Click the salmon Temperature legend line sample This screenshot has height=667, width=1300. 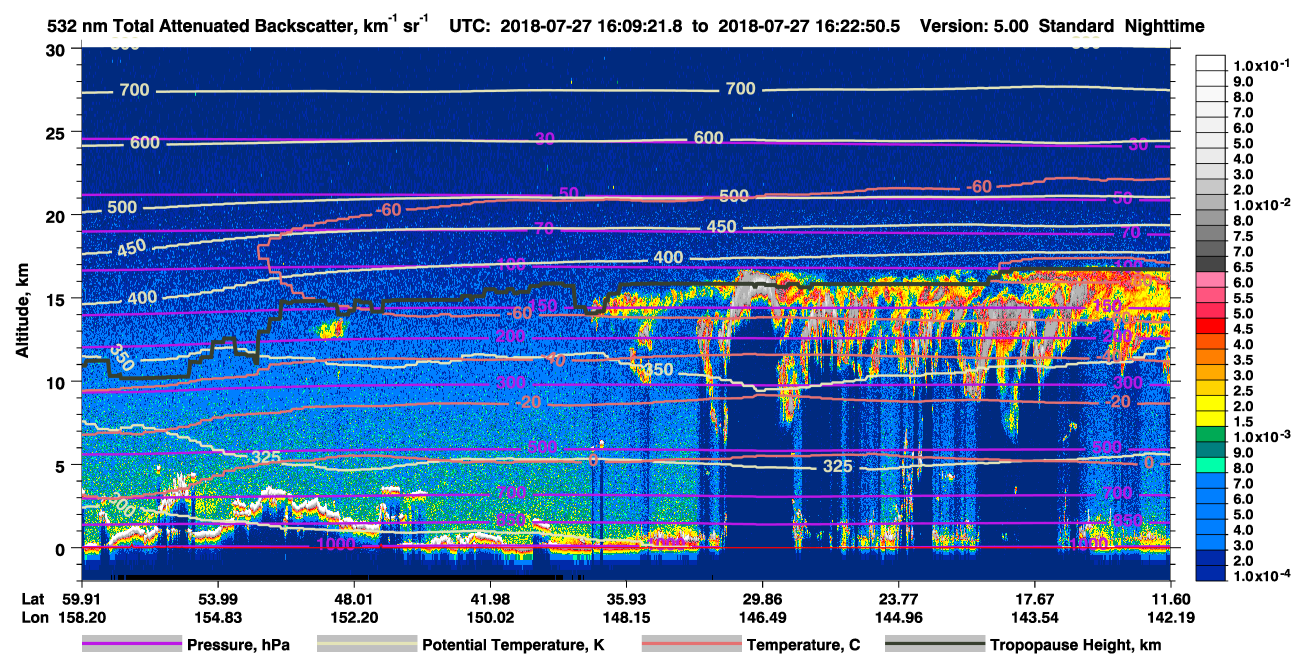[691, 645]
